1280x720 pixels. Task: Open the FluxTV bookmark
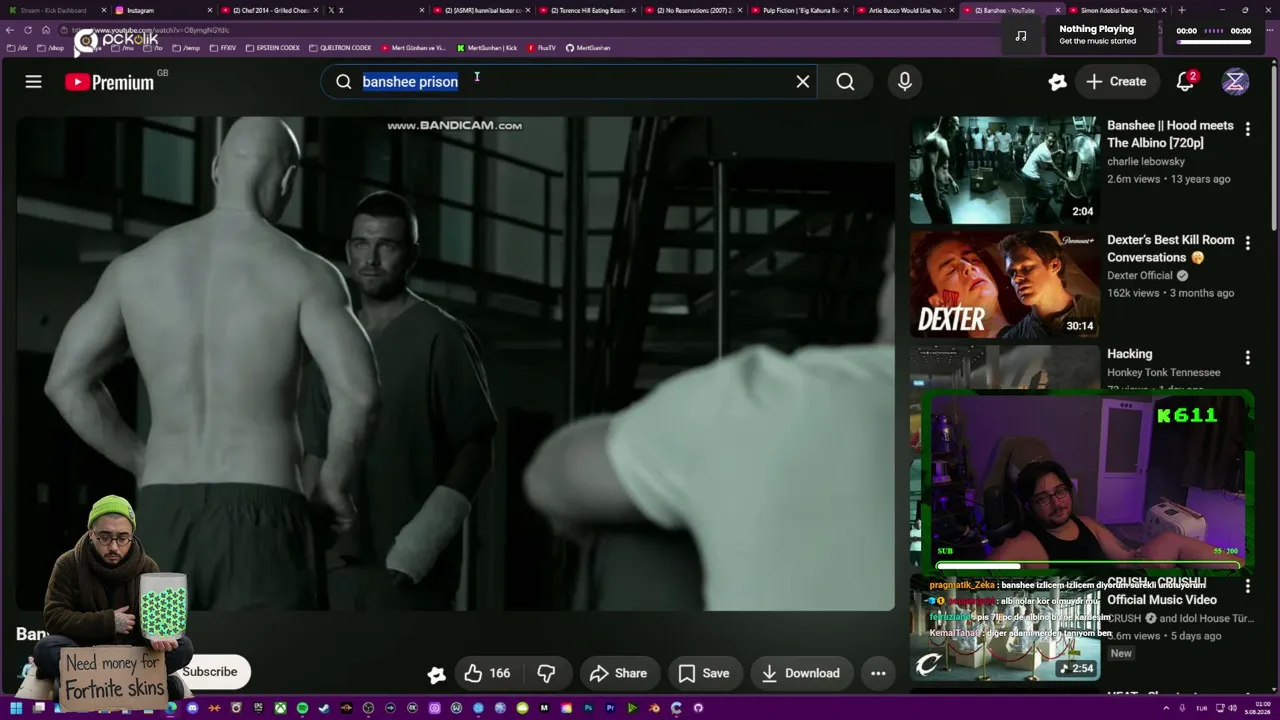tap(541, 48)
